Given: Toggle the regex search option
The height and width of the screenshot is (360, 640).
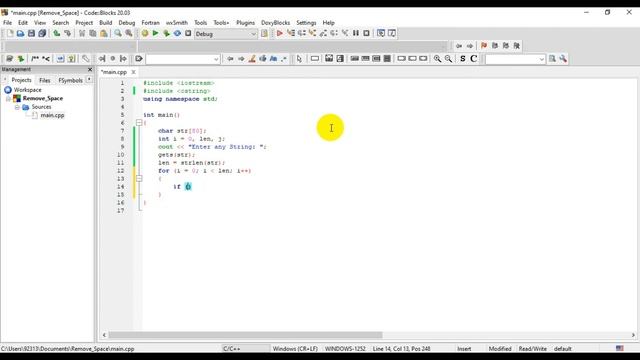Looking at the screenshot, I should 284,59.
